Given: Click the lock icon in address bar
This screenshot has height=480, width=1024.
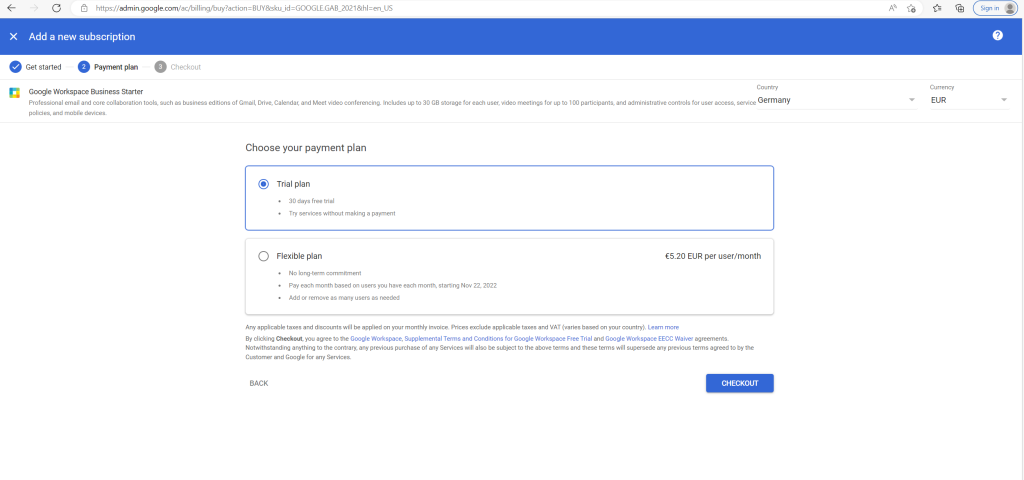Looking at the screenshot, I should [84, 8].
